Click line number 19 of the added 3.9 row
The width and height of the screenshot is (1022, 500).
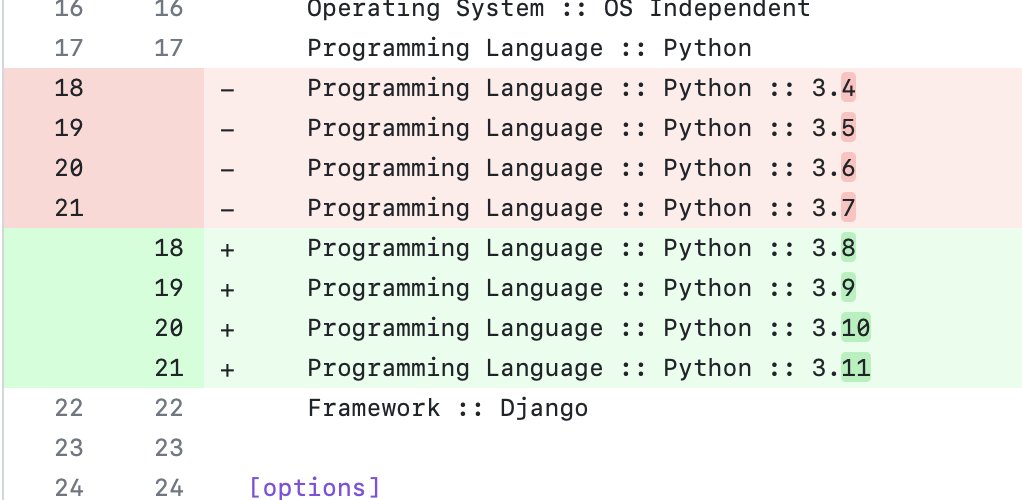click(169, 288)
